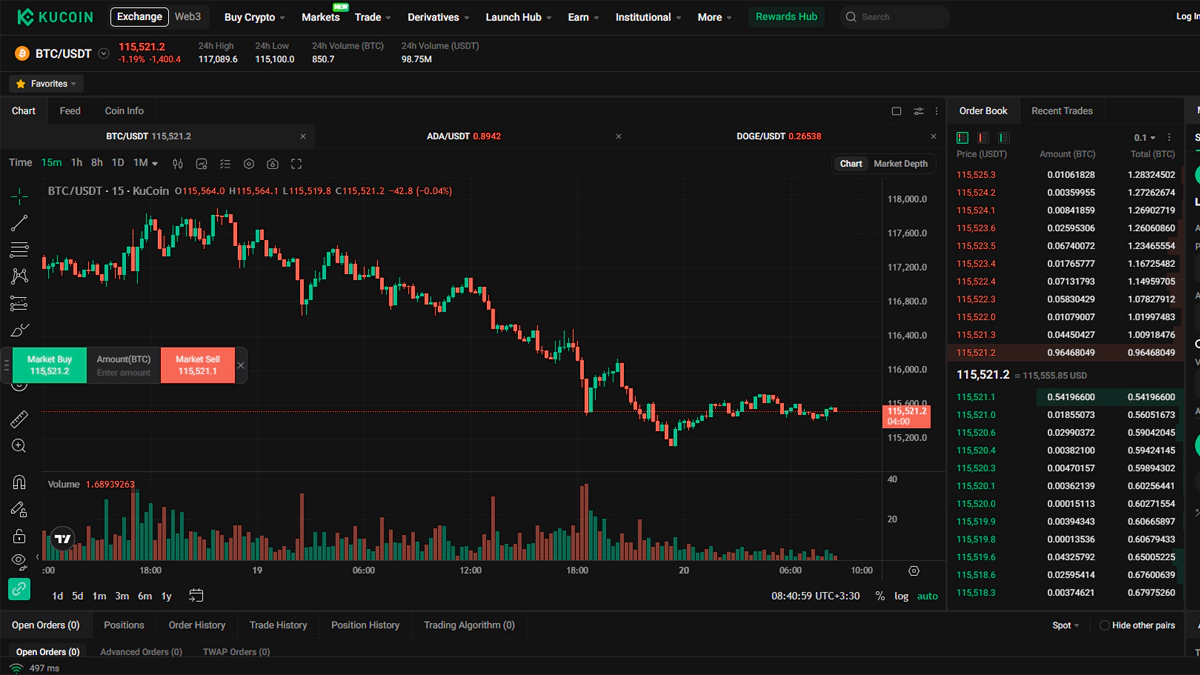Open the Spot market type dropdown
This screenshot has height=675, width=1200.
(x=1066, y=626)
